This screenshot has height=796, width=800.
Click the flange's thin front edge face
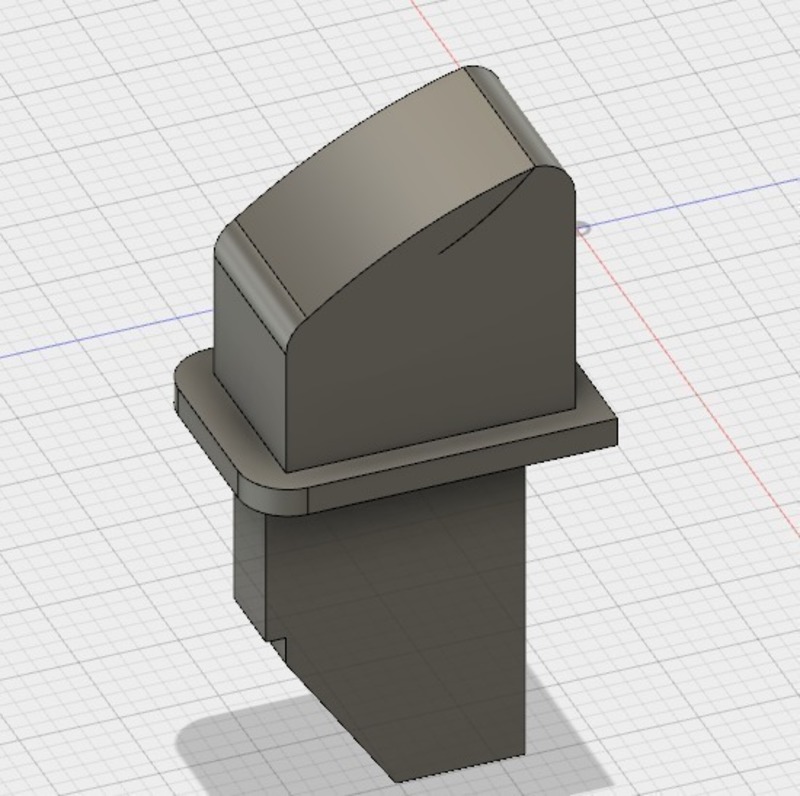point(460,470)
